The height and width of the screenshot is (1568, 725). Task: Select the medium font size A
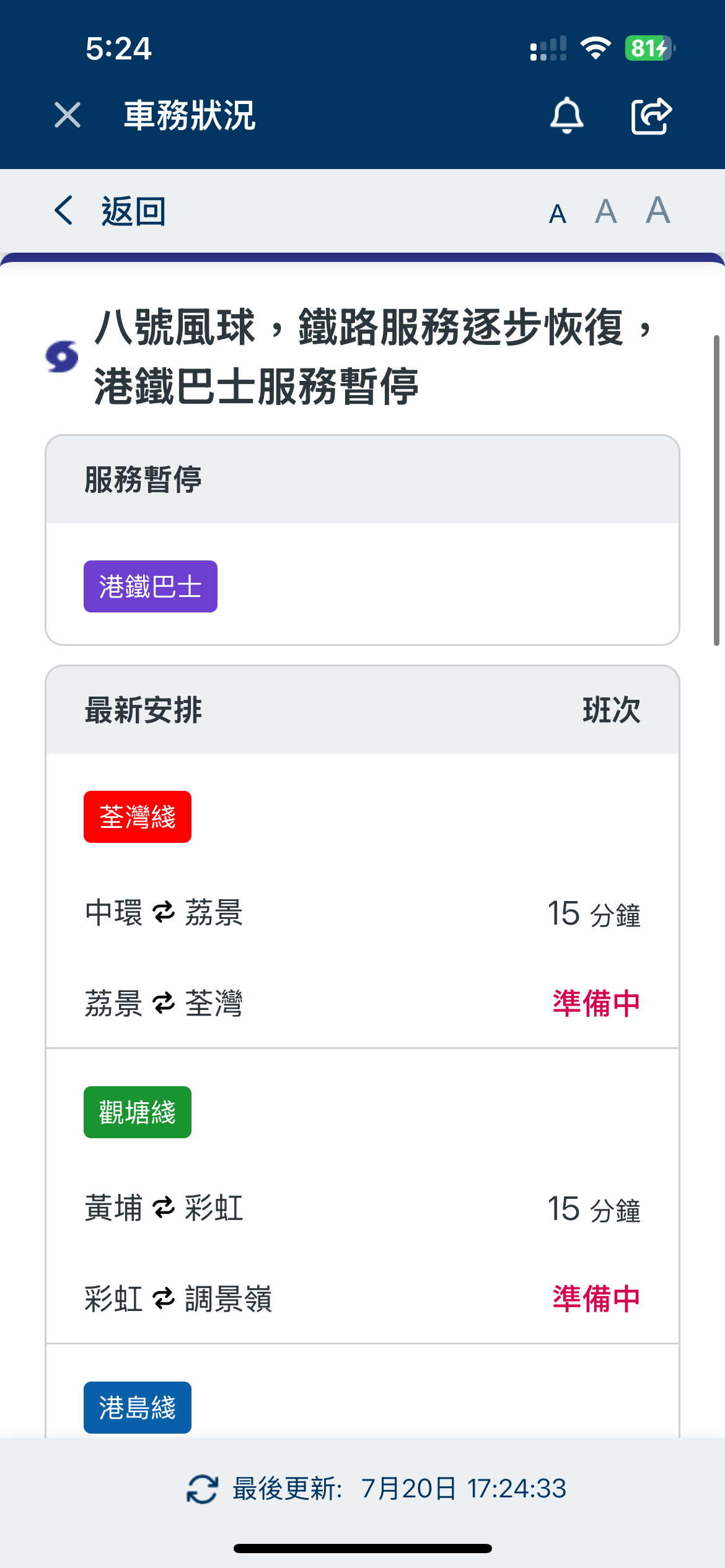[605, 212]
